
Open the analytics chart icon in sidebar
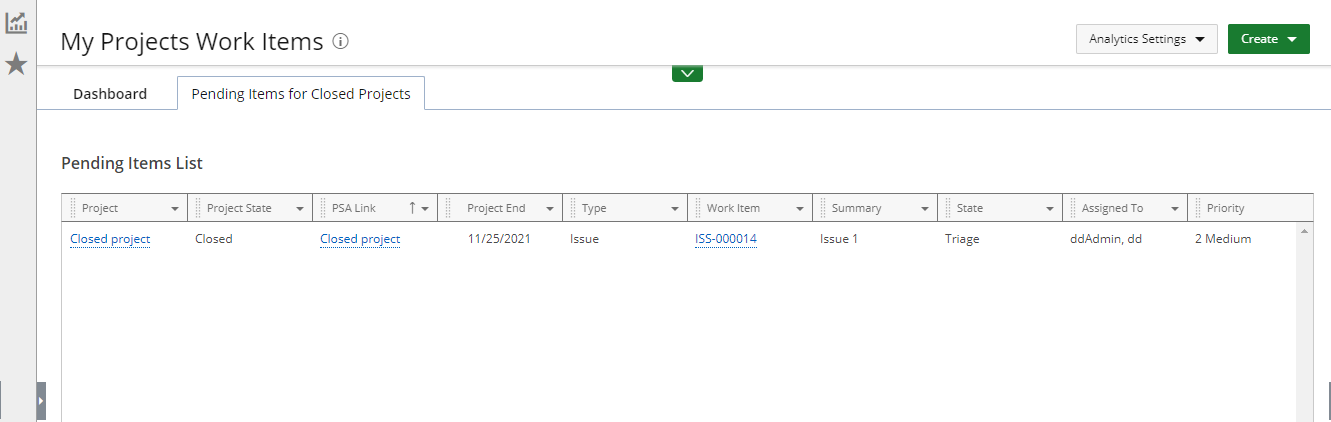(16, 23)
